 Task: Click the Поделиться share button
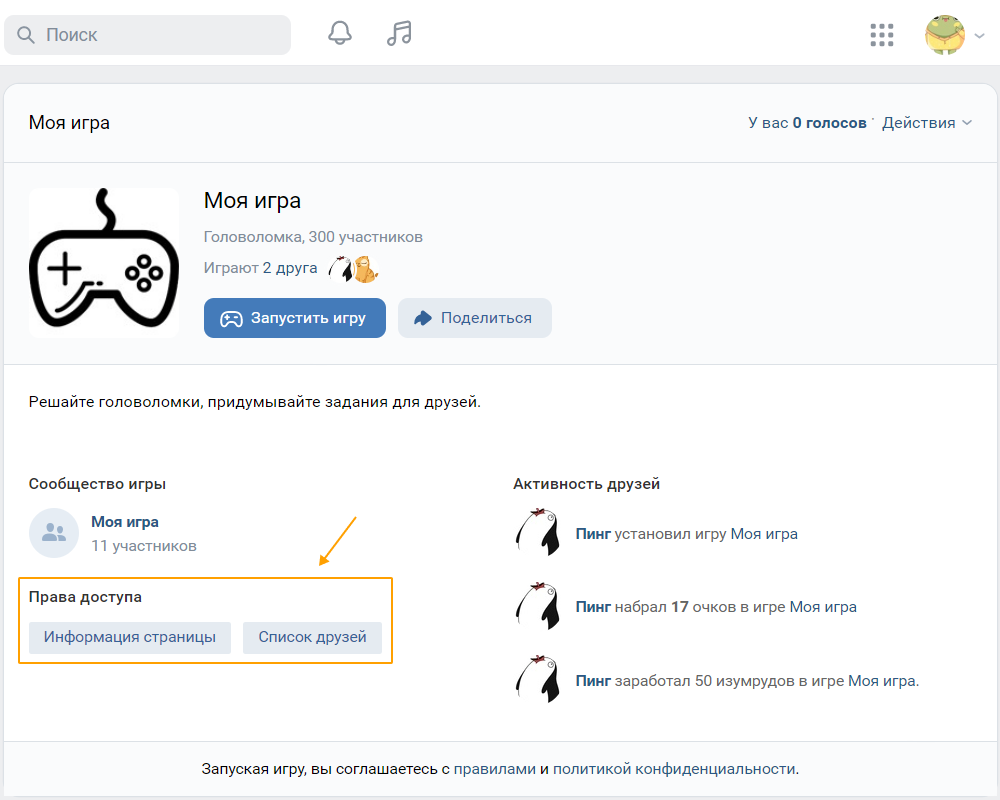(474, 318)
